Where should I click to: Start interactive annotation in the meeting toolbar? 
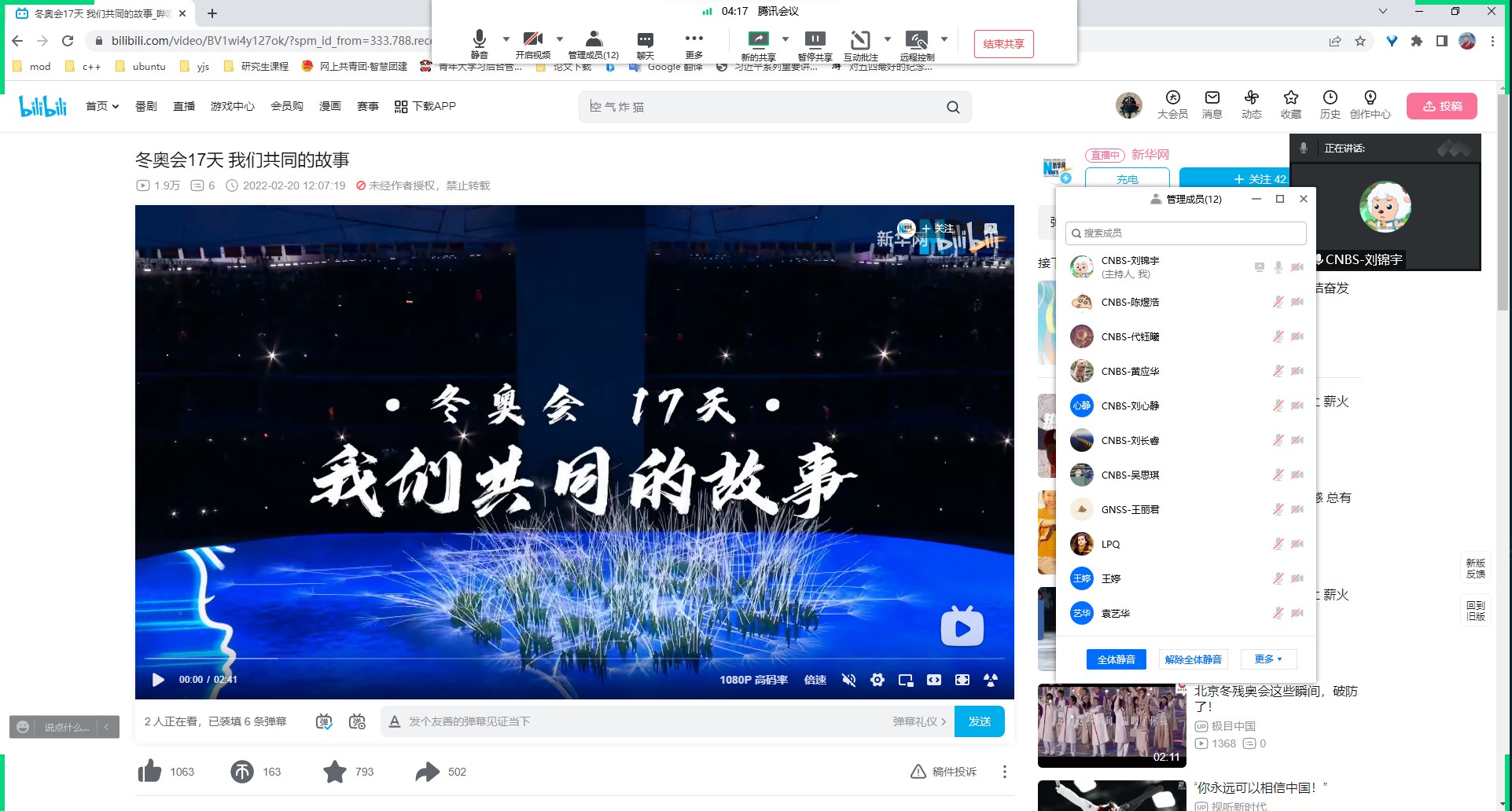pos(860,44)
